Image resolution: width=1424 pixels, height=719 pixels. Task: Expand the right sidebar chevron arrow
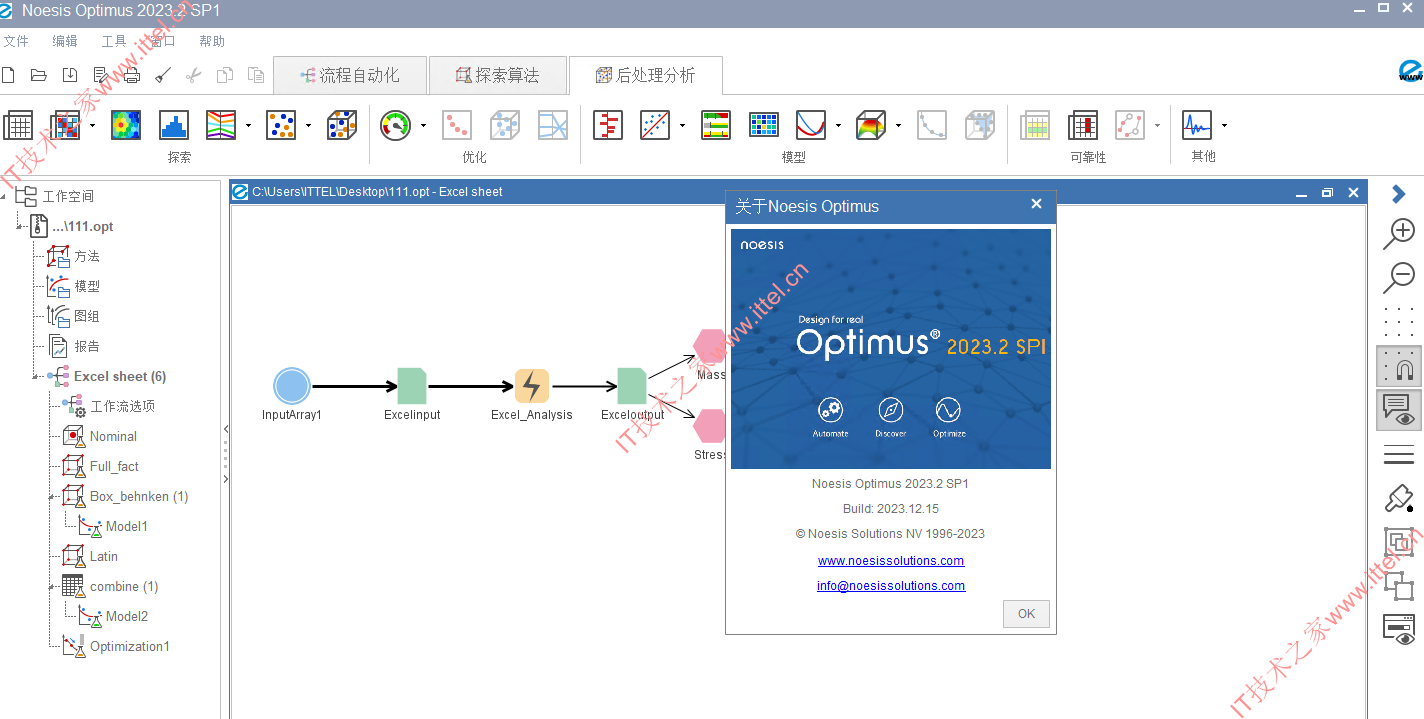coord(1399,194)
